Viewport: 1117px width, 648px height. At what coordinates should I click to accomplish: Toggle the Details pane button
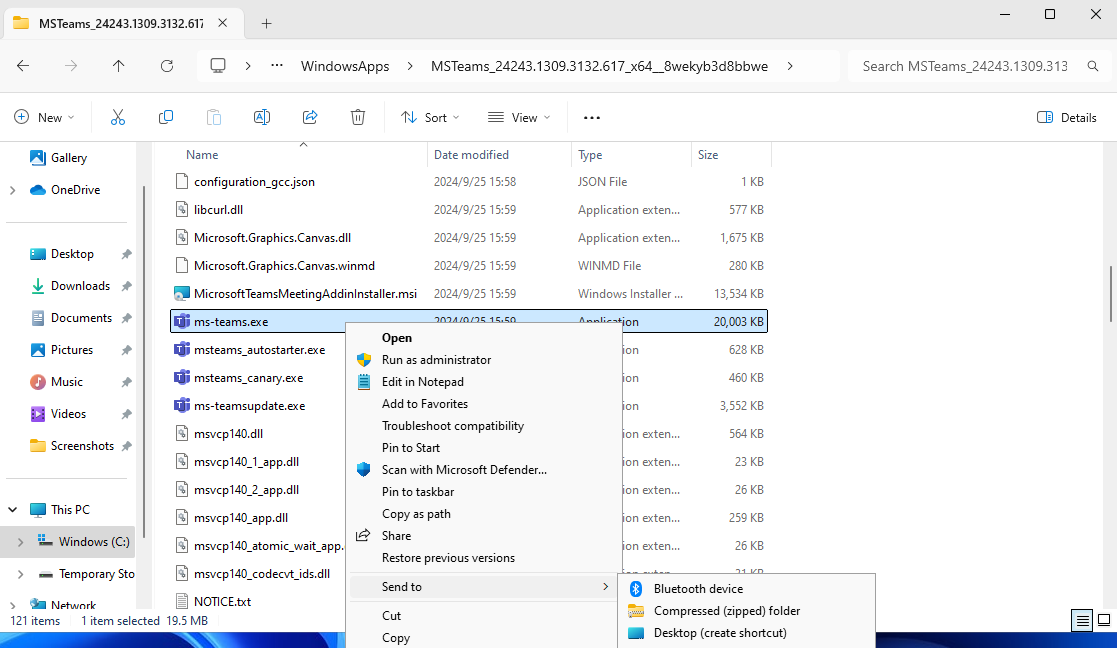[x=1066, y=117]
